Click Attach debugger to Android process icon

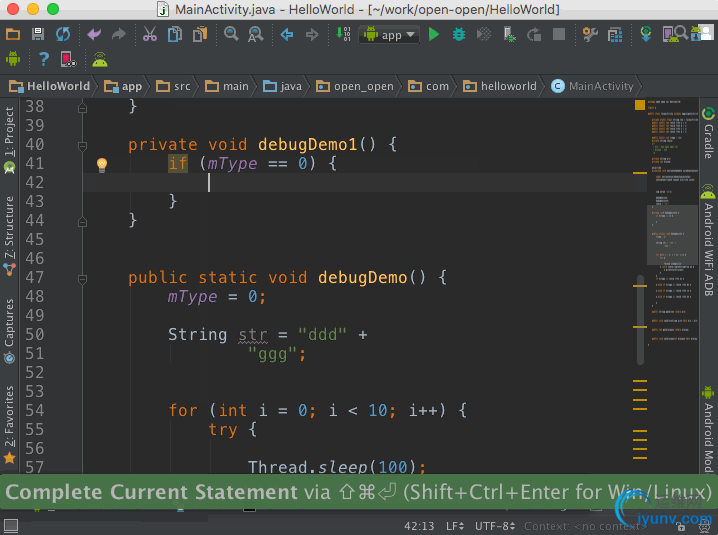(509, 34)
